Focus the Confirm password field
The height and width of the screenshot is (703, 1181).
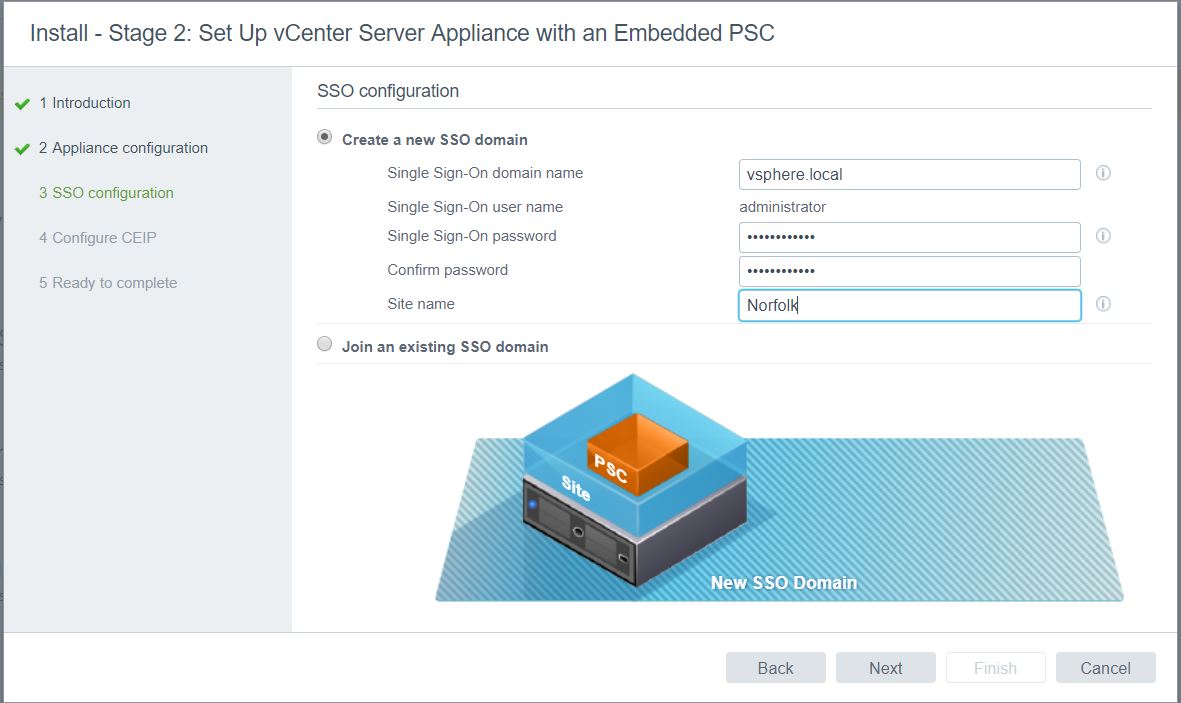910,271
